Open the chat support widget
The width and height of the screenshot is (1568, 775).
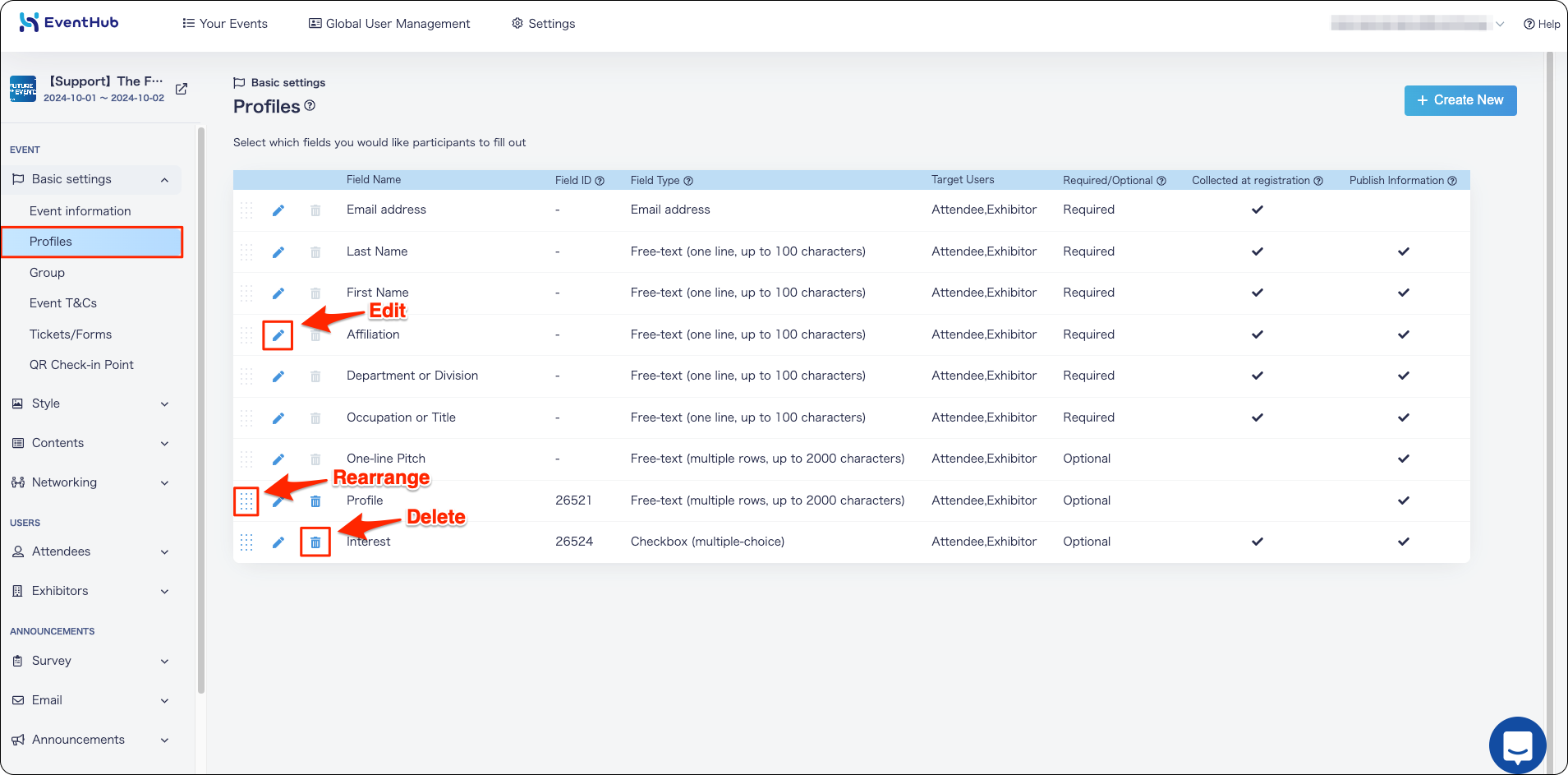click(x=1517, y=745)
